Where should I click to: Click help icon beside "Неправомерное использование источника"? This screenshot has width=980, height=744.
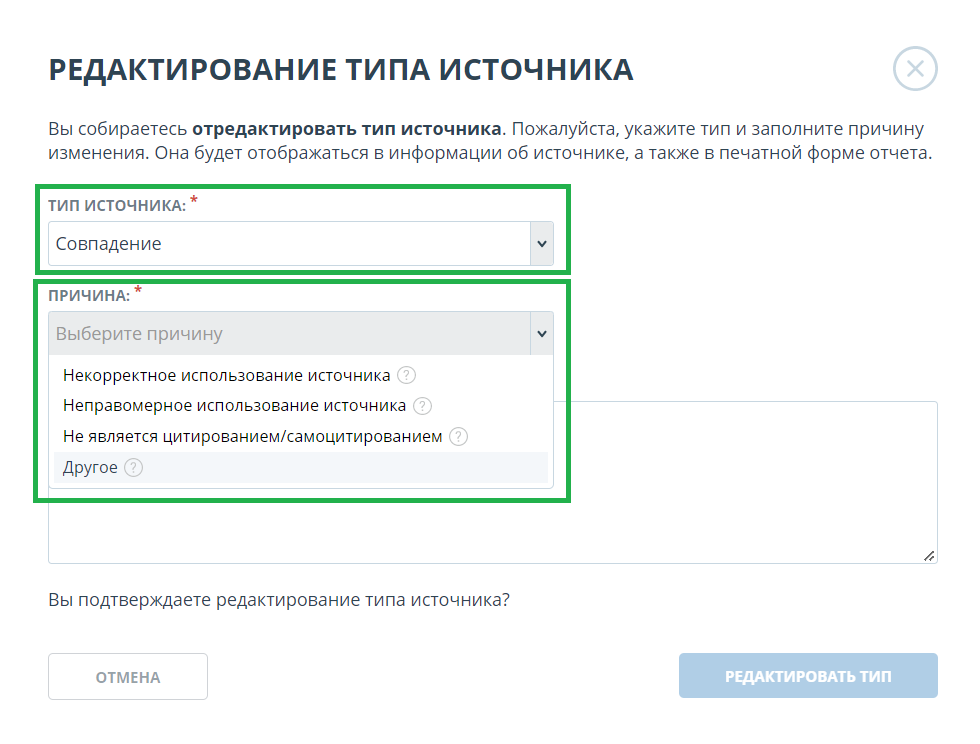(422, 406)
